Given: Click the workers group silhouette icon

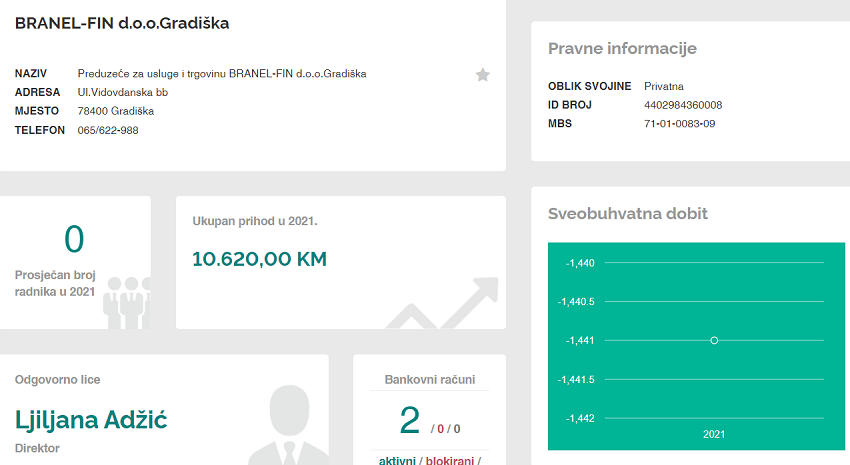Looking at the screenshot, I should (126, 302).
